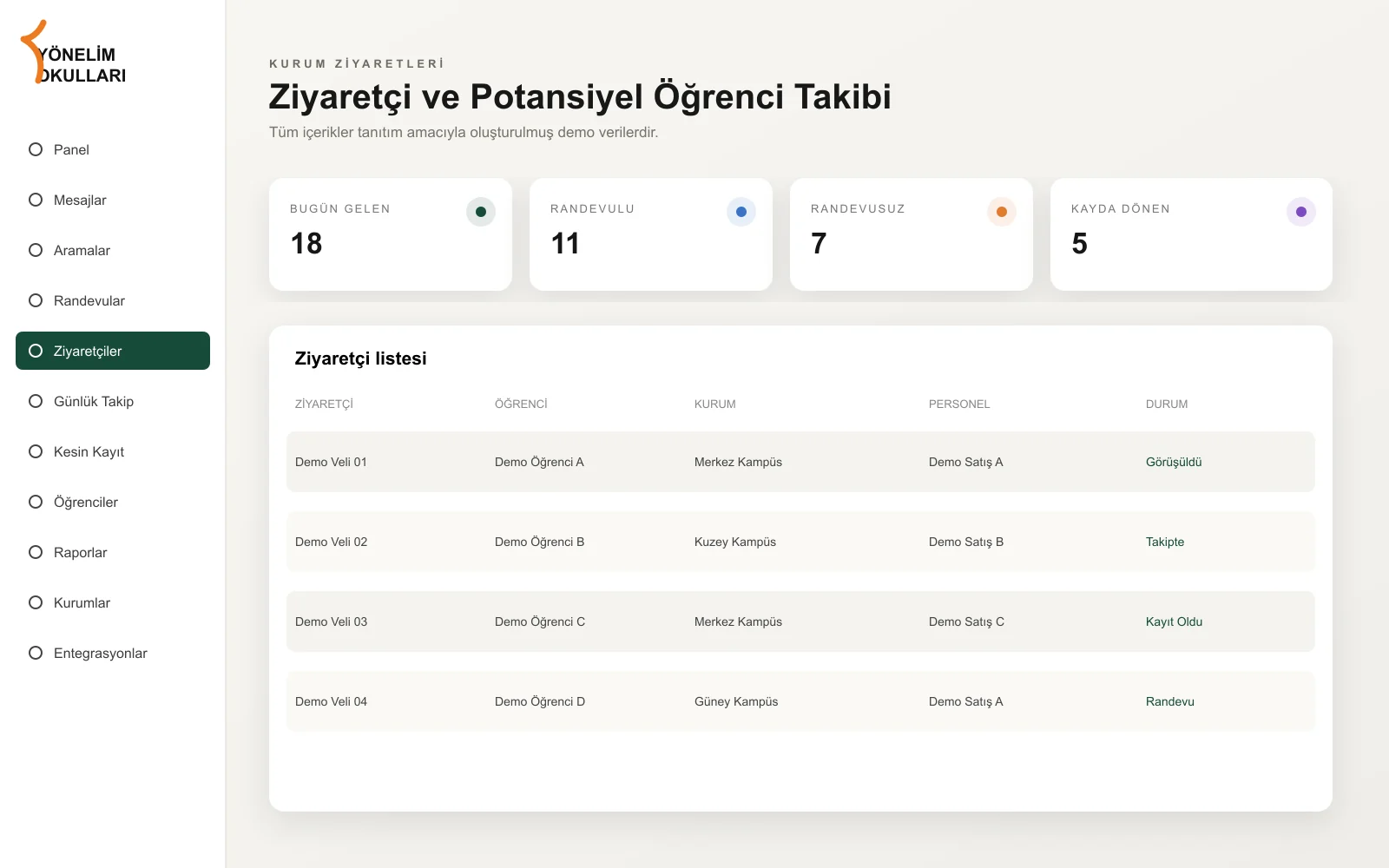
Task: Click Kuzey Kampüs in the Kurum column
Action: (735, 542)
